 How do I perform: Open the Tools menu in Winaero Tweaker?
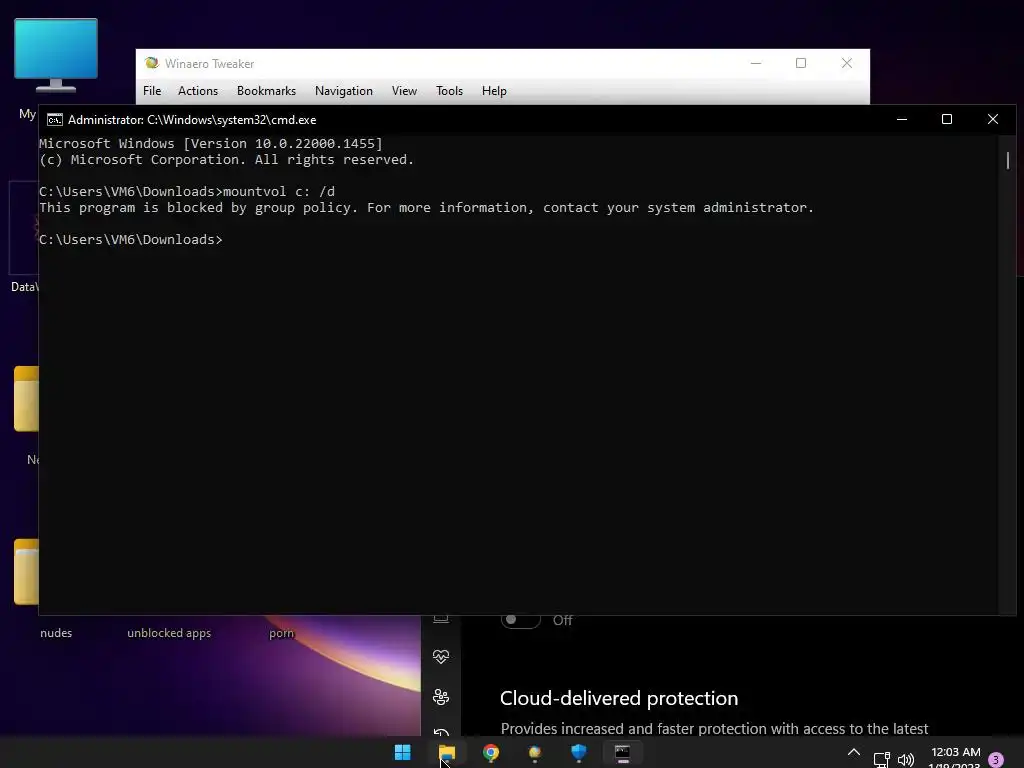[x=449, y=91]
